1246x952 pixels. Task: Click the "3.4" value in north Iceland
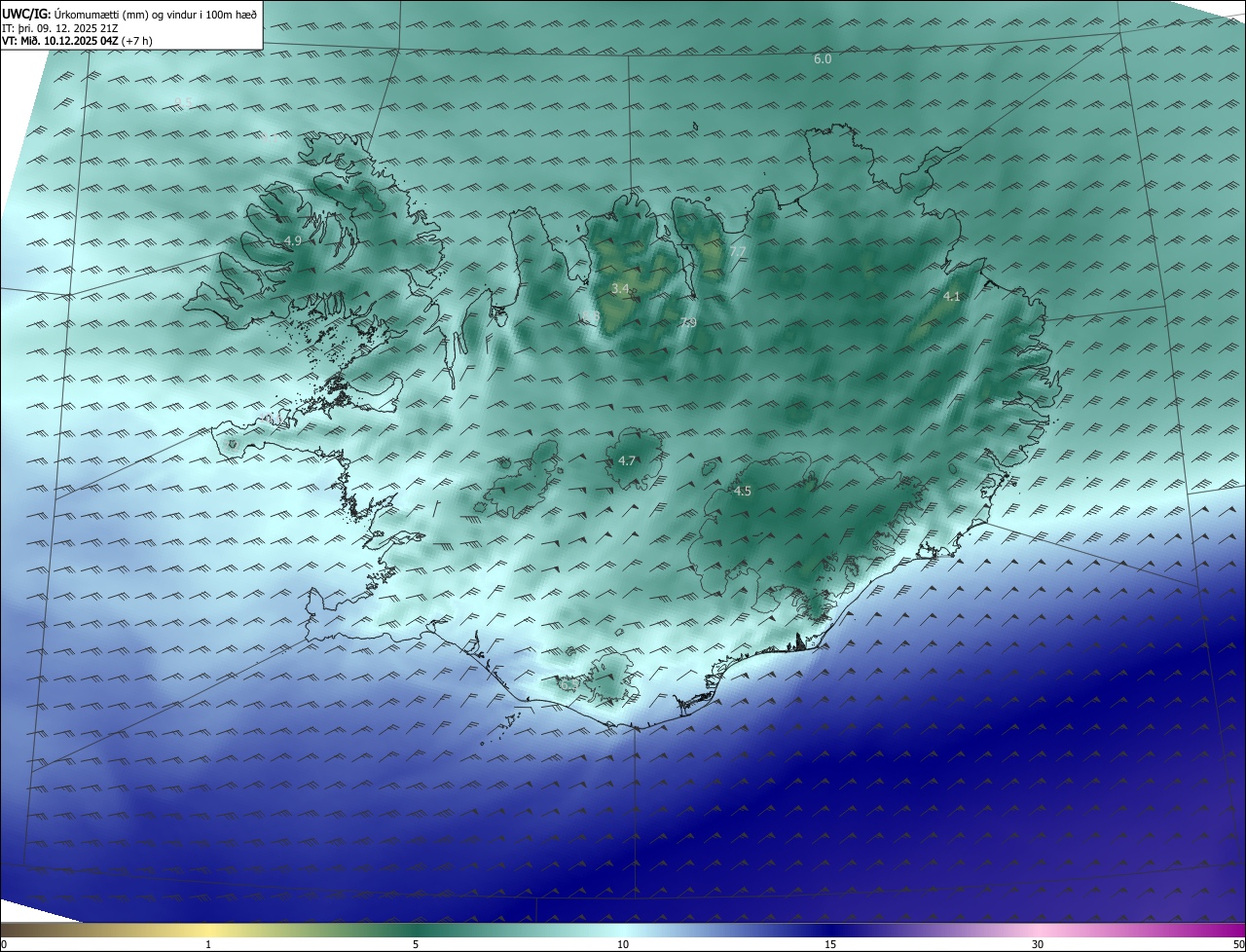[620, 289]
